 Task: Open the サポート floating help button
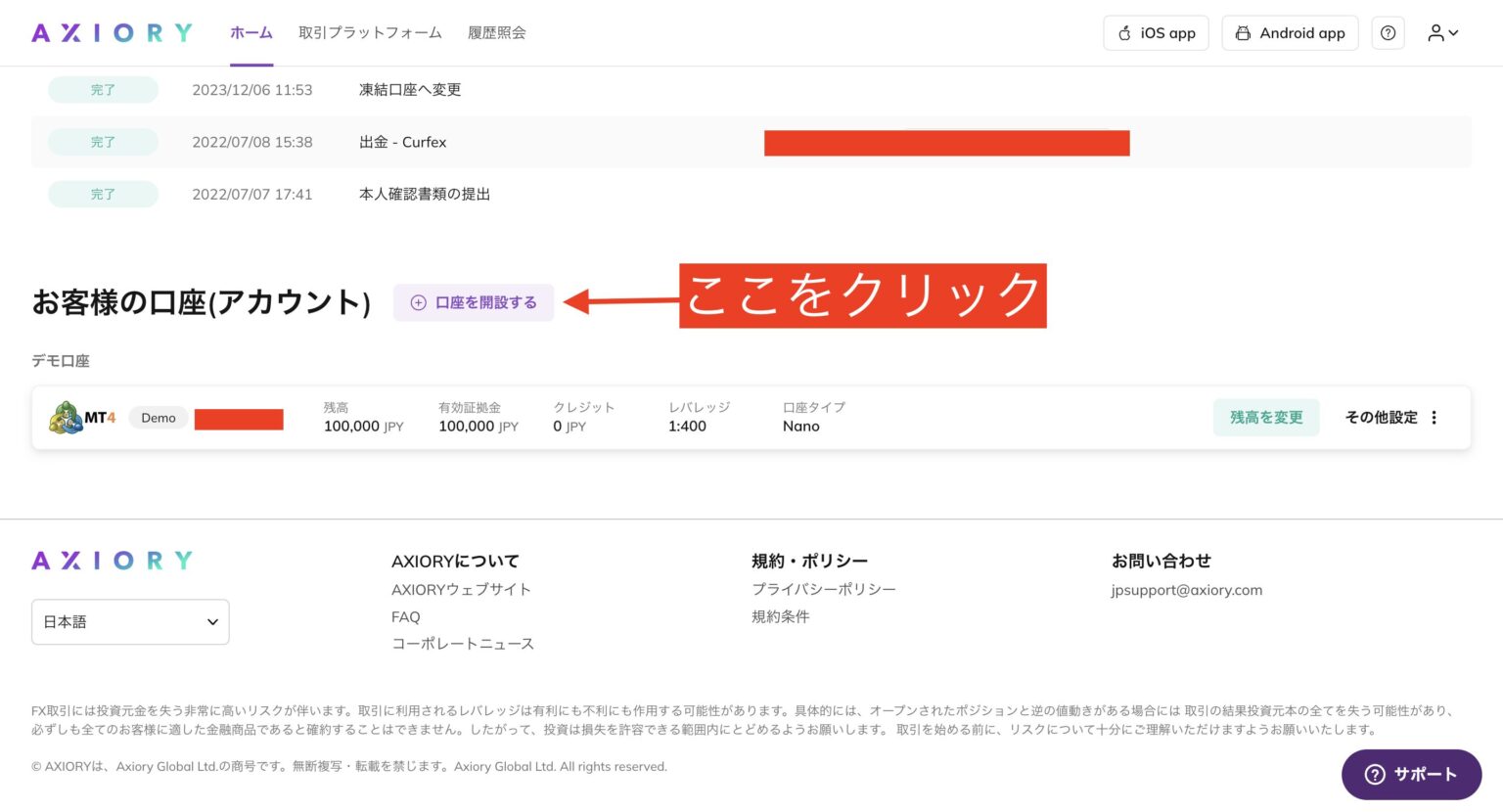(x=1411, y=774)
